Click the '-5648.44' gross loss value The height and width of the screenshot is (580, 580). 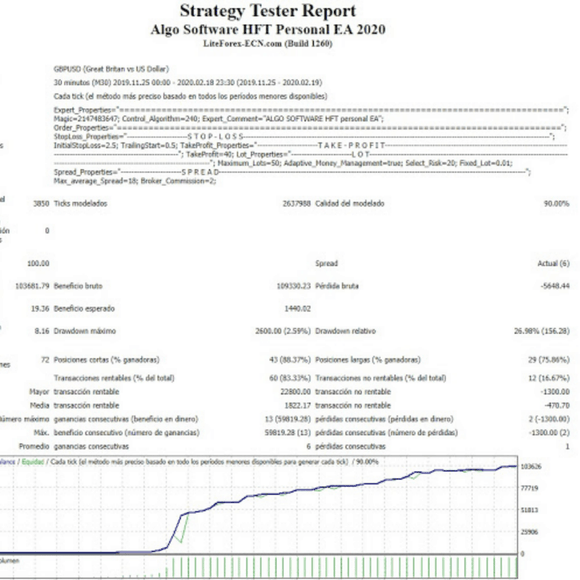pos(555,286)
